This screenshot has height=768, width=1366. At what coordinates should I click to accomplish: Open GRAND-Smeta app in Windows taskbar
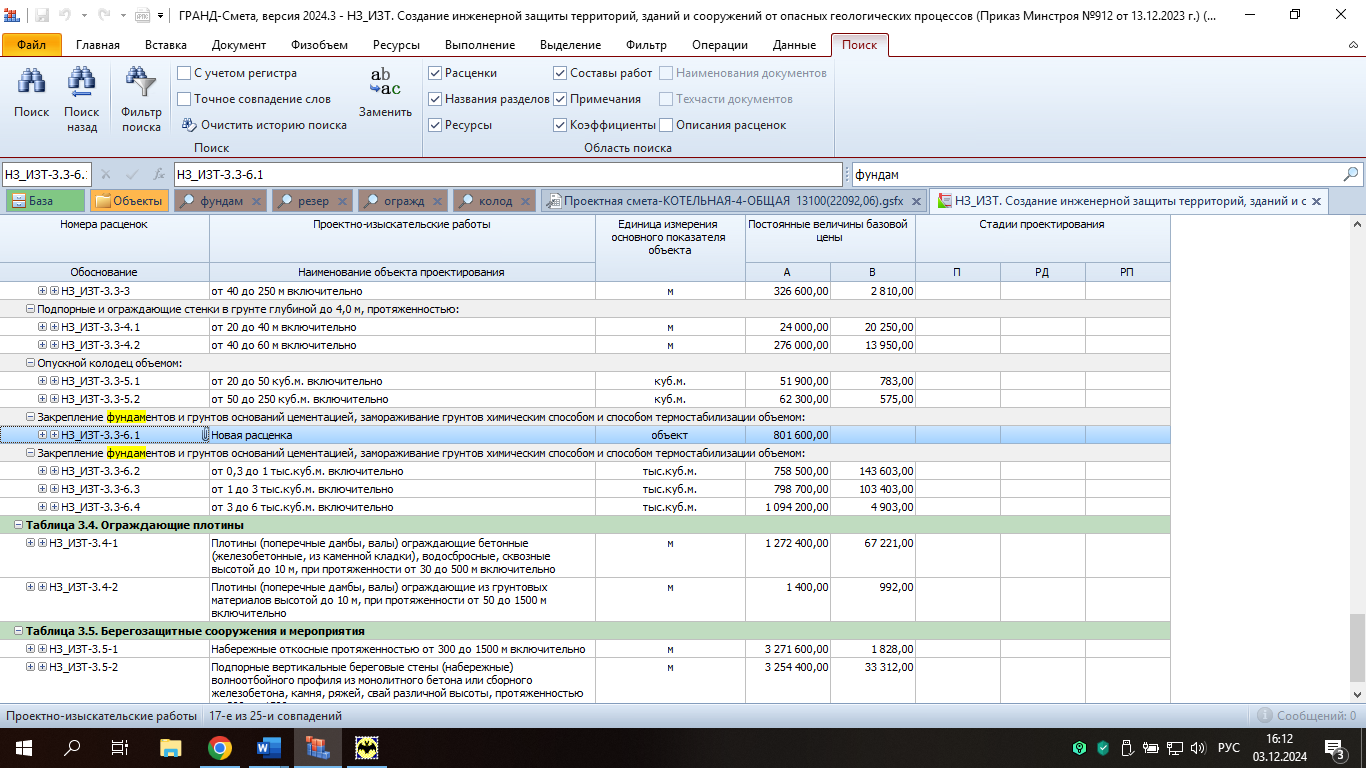[x=317, y=747]
